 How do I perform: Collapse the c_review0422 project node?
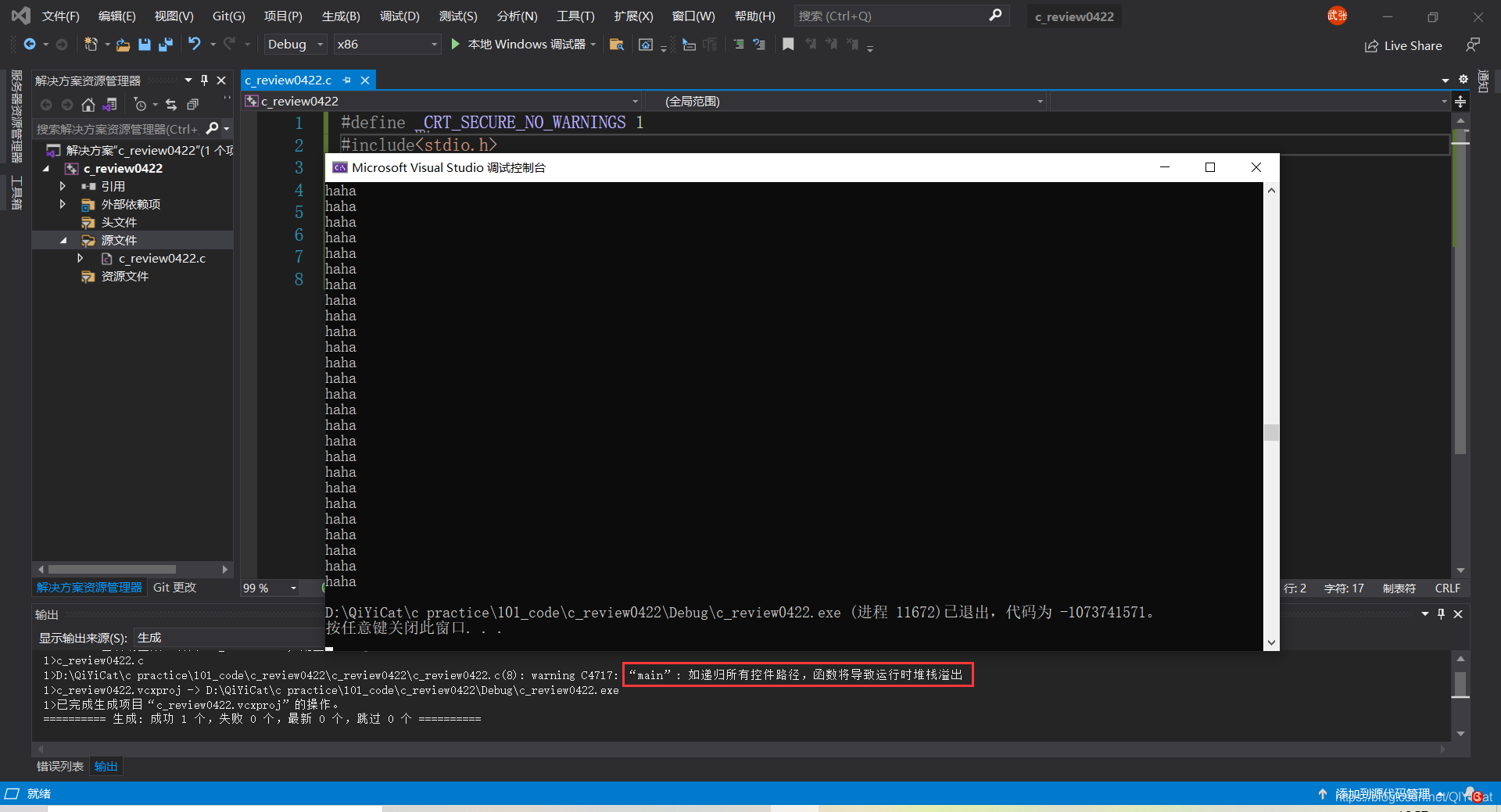[x=46, y=168]
